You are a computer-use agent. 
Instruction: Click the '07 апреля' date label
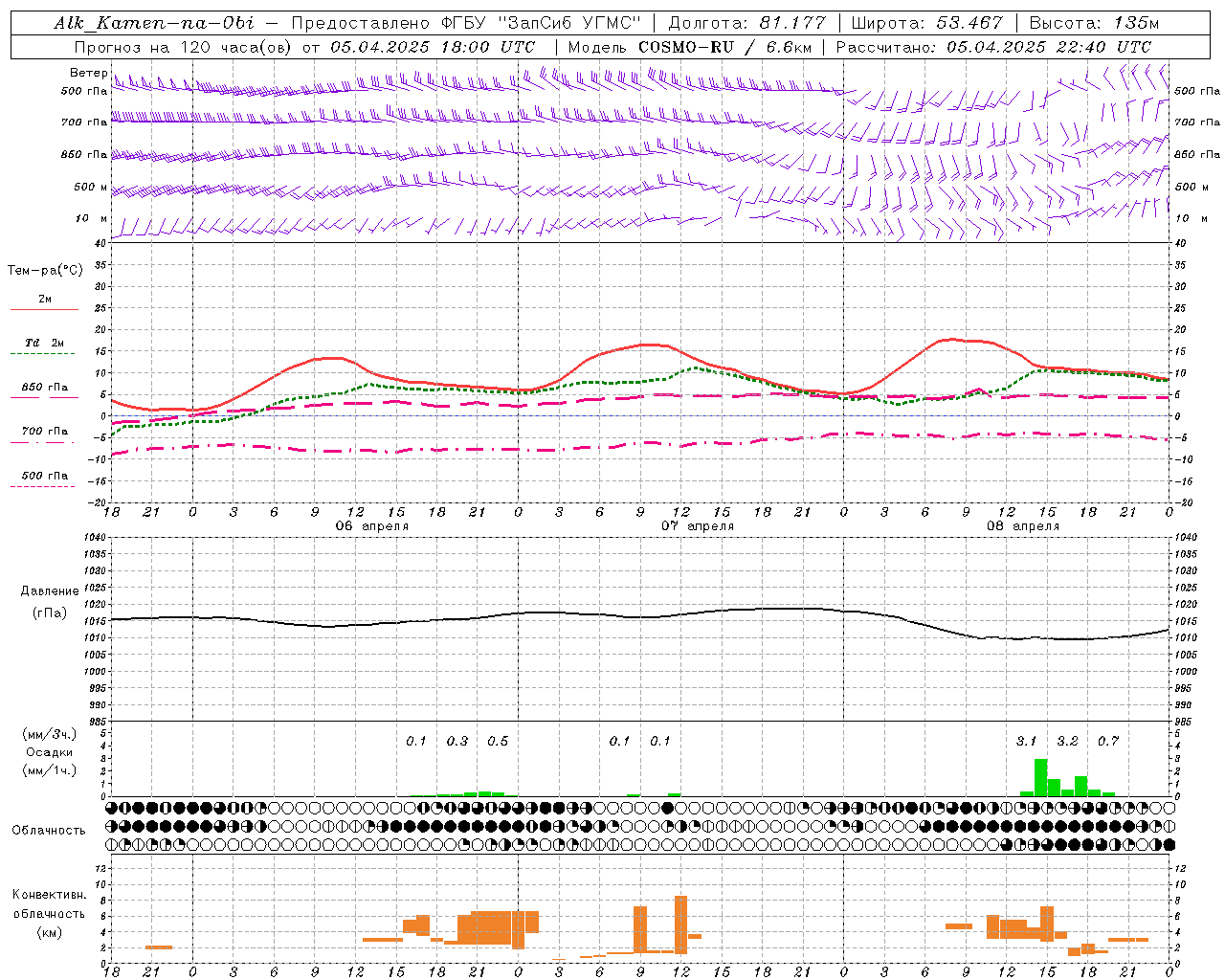point(698,526)
